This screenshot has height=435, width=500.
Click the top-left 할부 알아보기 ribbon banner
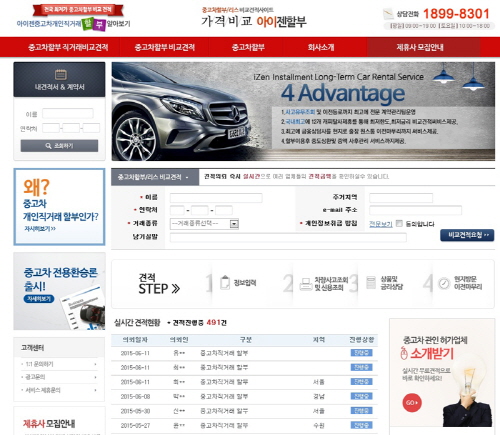pos(74,18)
